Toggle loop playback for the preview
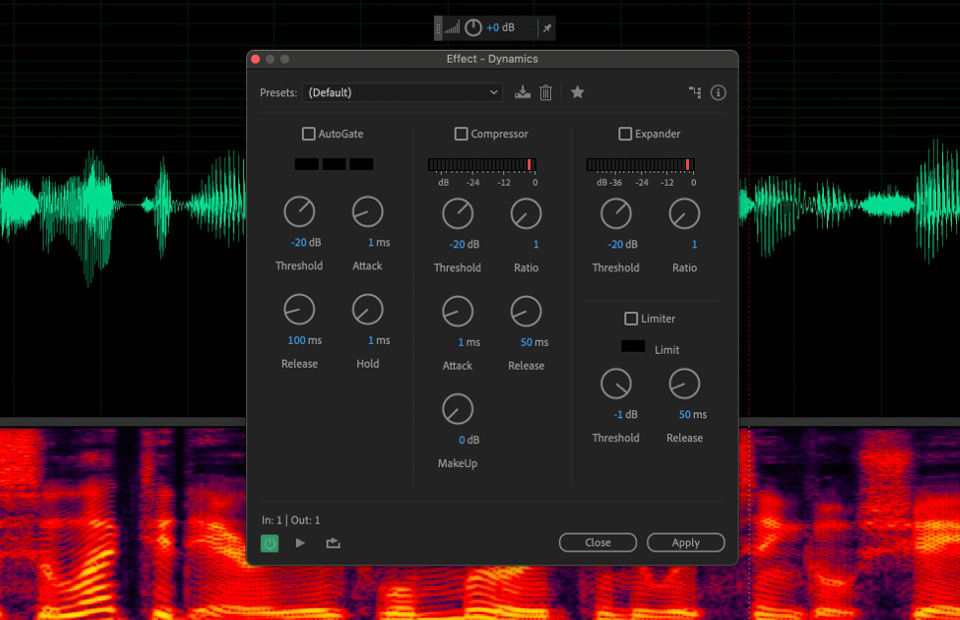This screenshot has width=960, height=620. [331, 542]
